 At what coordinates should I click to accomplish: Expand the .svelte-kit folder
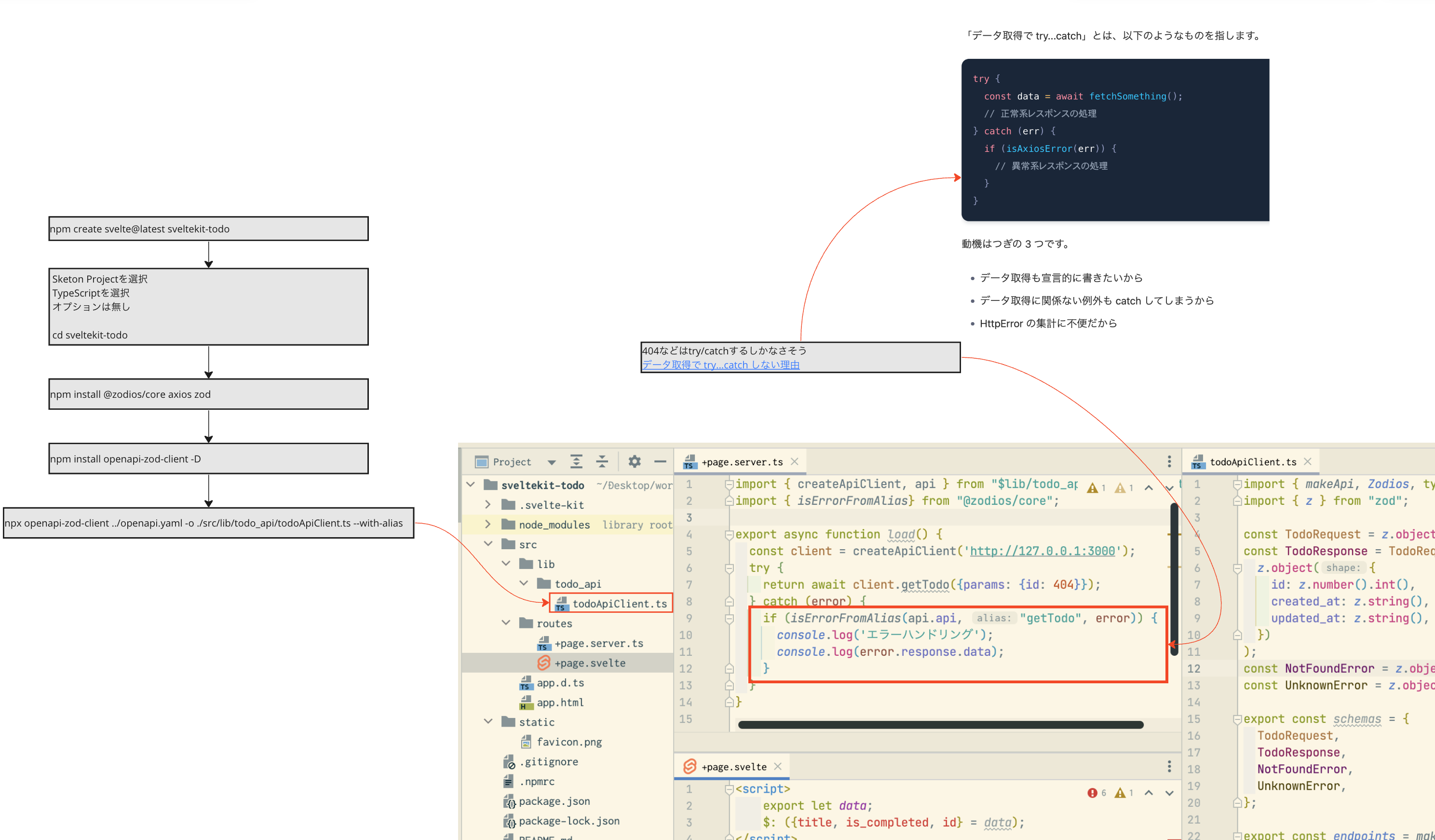pos(487,504)
